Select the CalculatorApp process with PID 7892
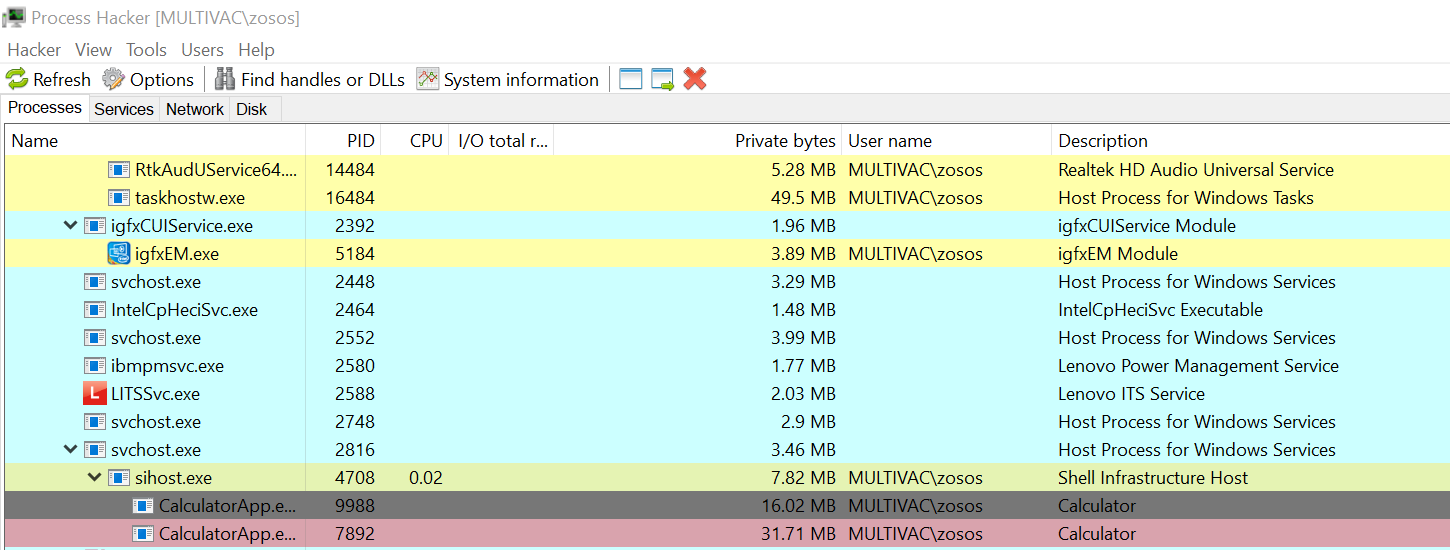This screenshot has width=1450, height=550. point(227,534)
